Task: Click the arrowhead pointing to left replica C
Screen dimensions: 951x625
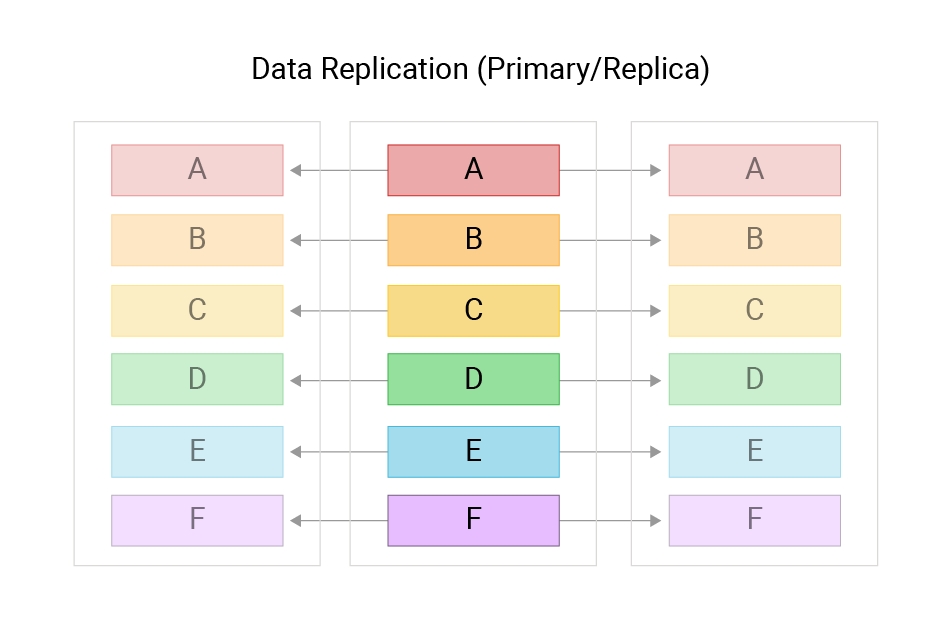Action: coord(297,311)
